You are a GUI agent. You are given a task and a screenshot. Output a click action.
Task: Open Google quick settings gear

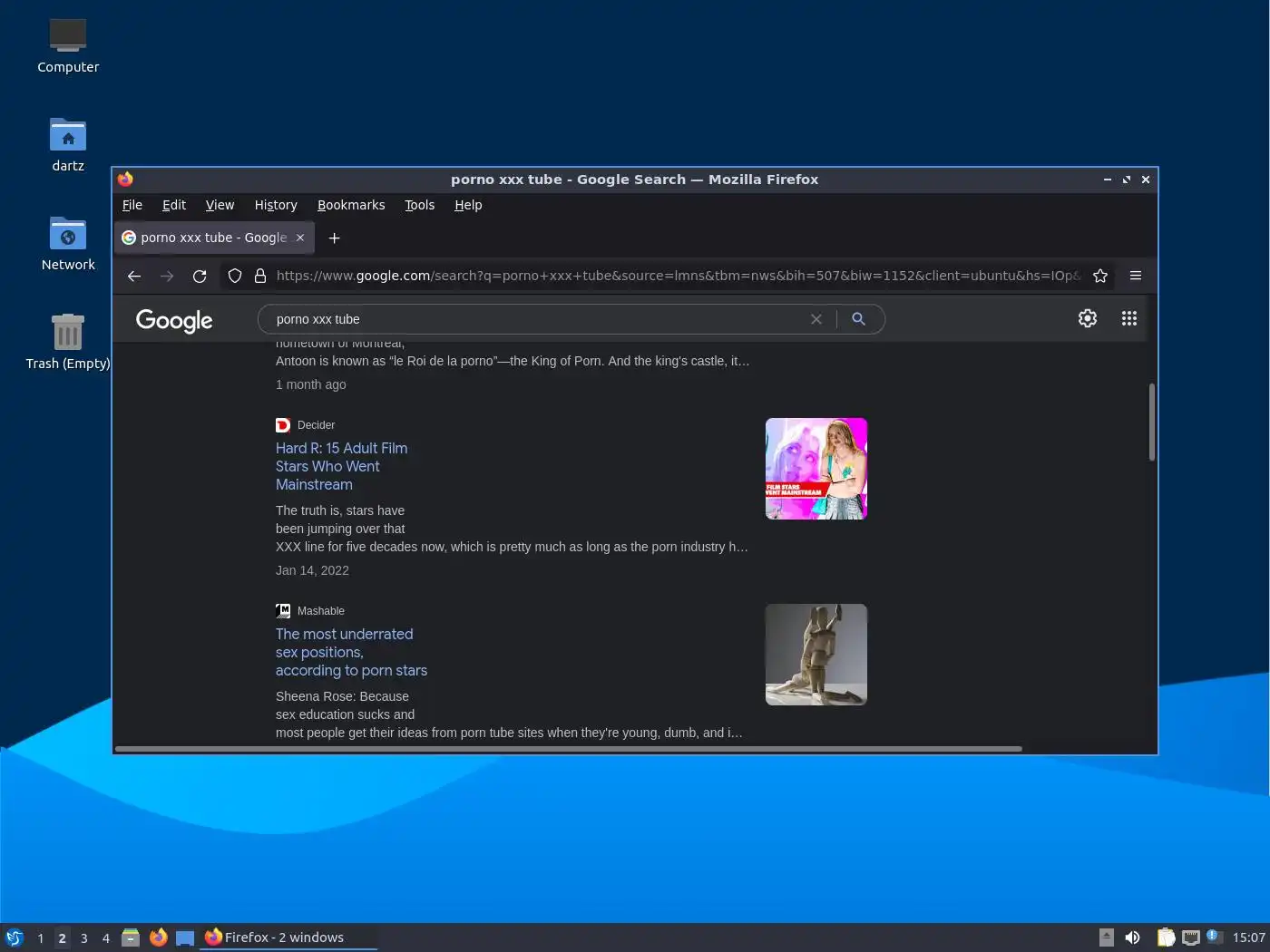click(x=1088, y=318)
